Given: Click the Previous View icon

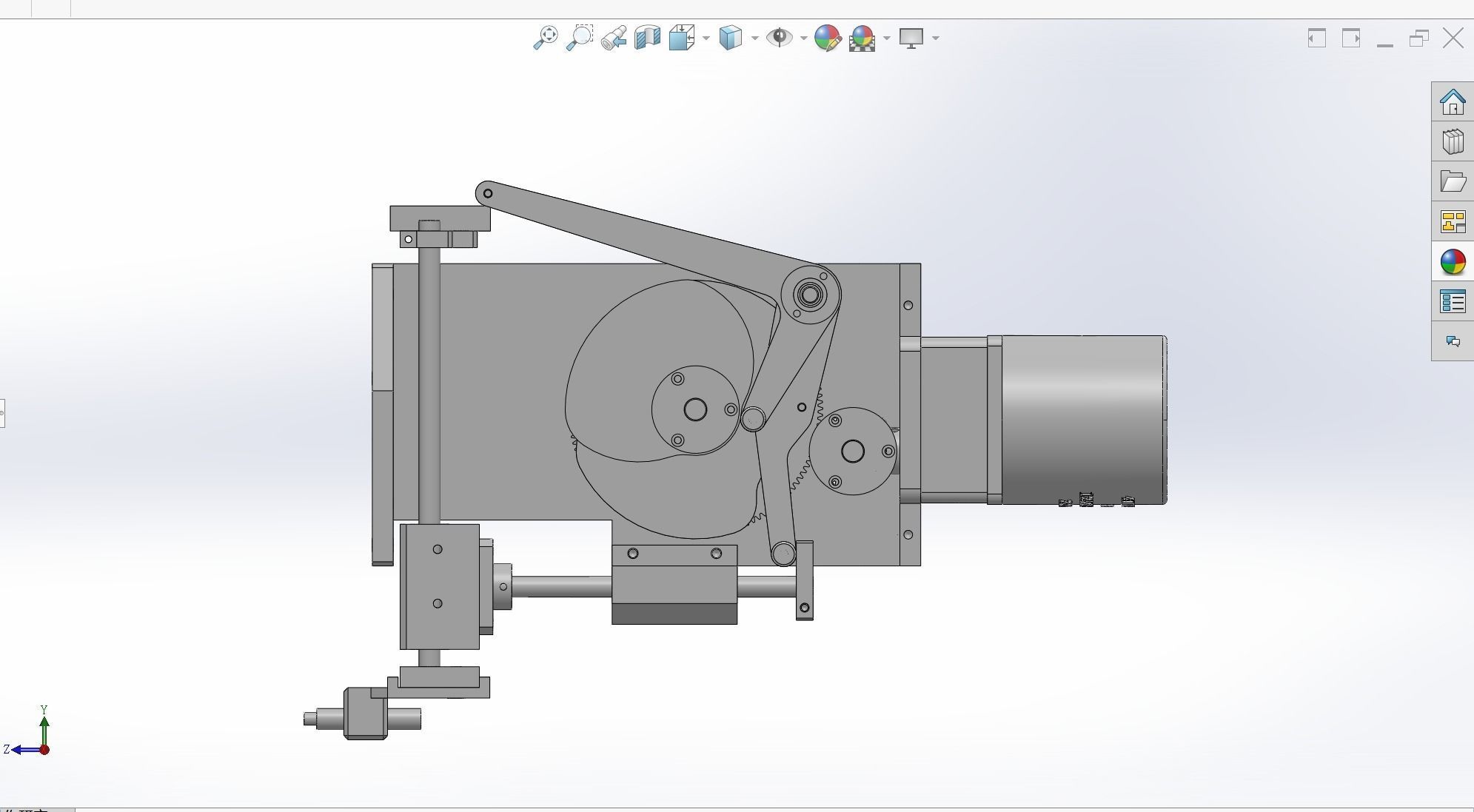Looking at the screenshot, I should pos(614,37).
